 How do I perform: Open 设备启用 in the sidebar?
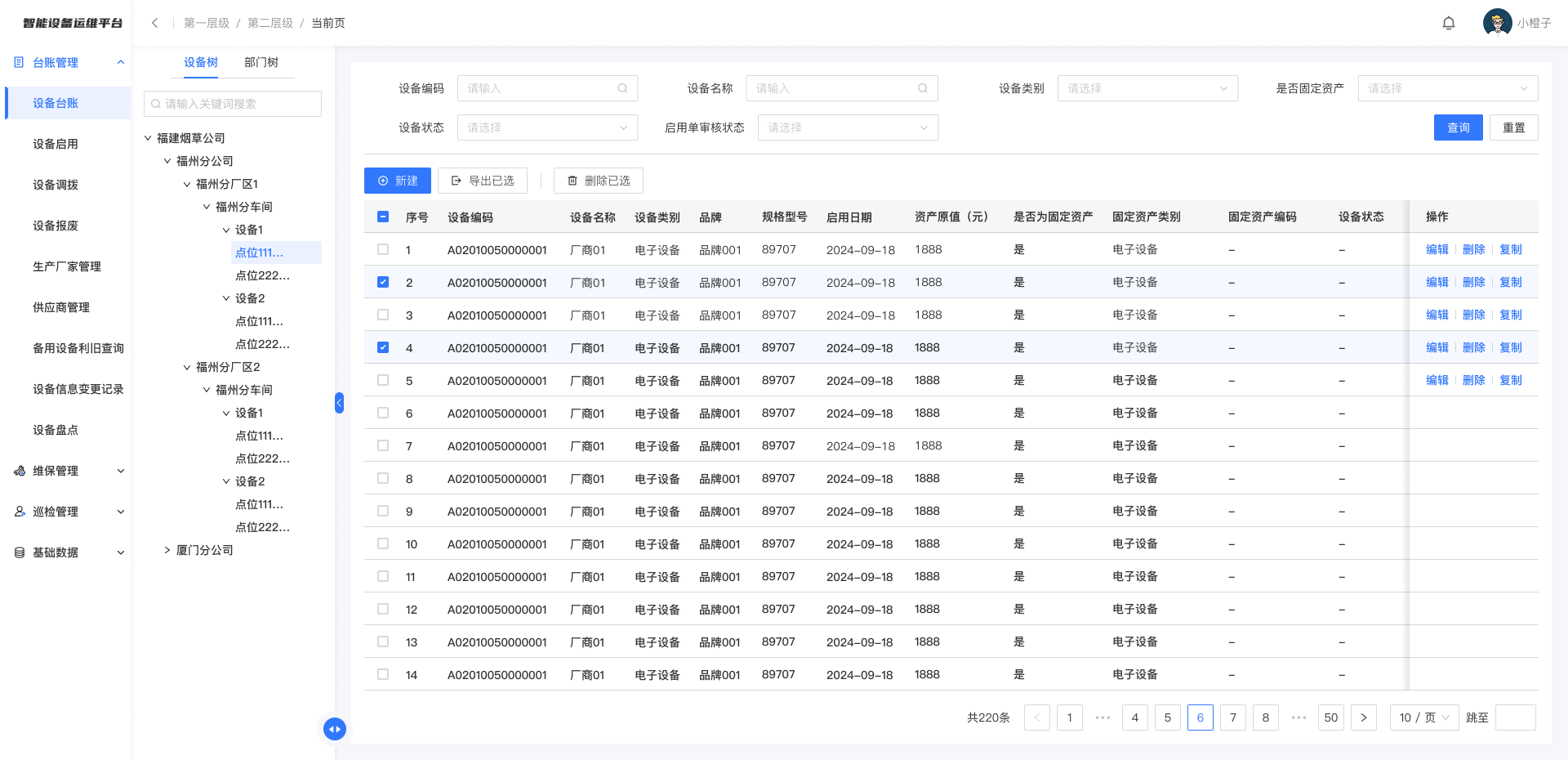[56, 144]
